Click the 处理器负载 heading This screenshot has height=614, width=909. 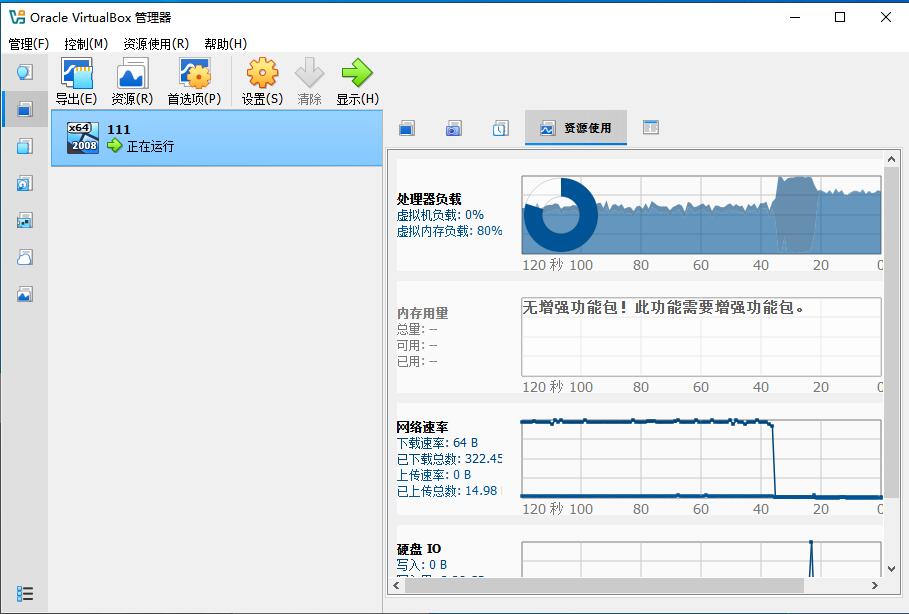coord(429,199)
